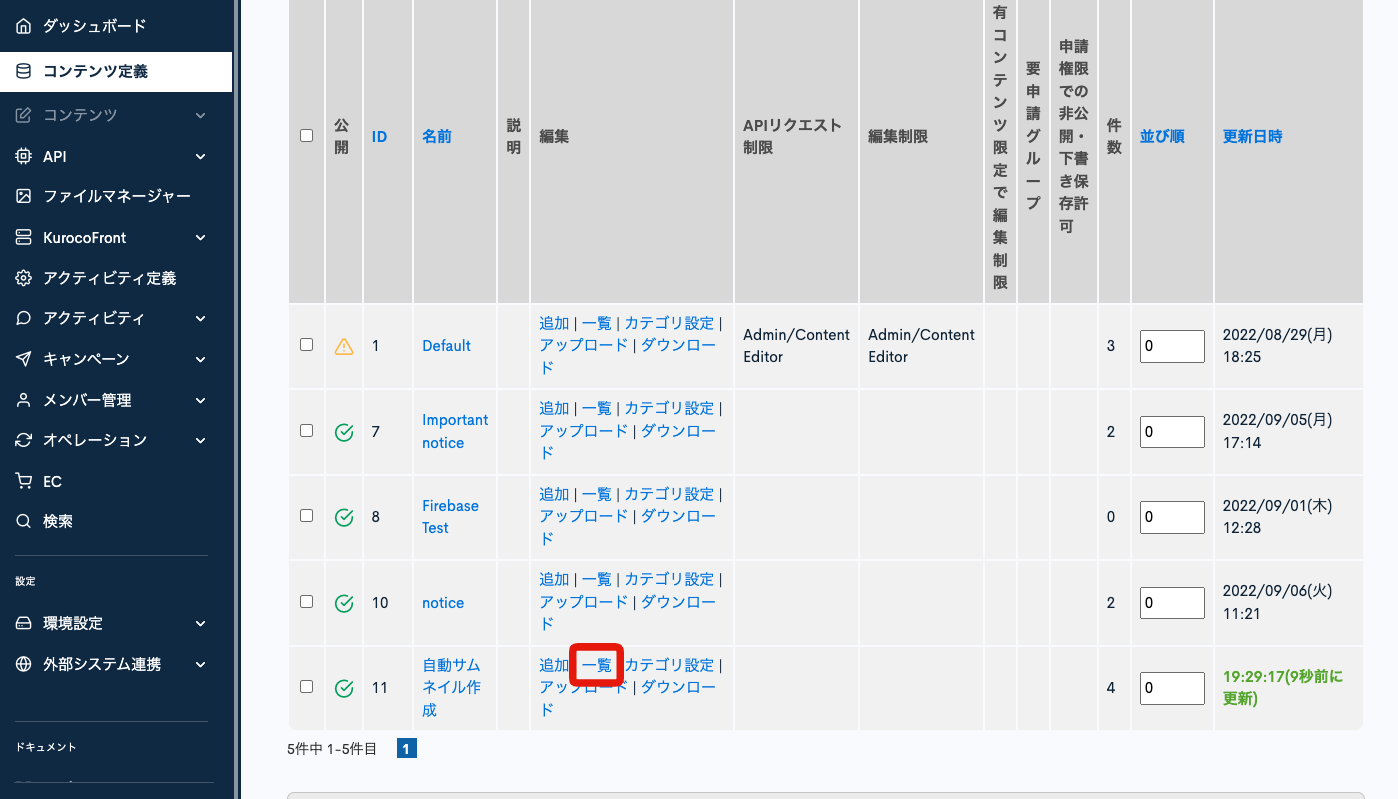
Task: Expand the コンテンツ sidebar submenu chevron
Action: [x=201, y=116]
